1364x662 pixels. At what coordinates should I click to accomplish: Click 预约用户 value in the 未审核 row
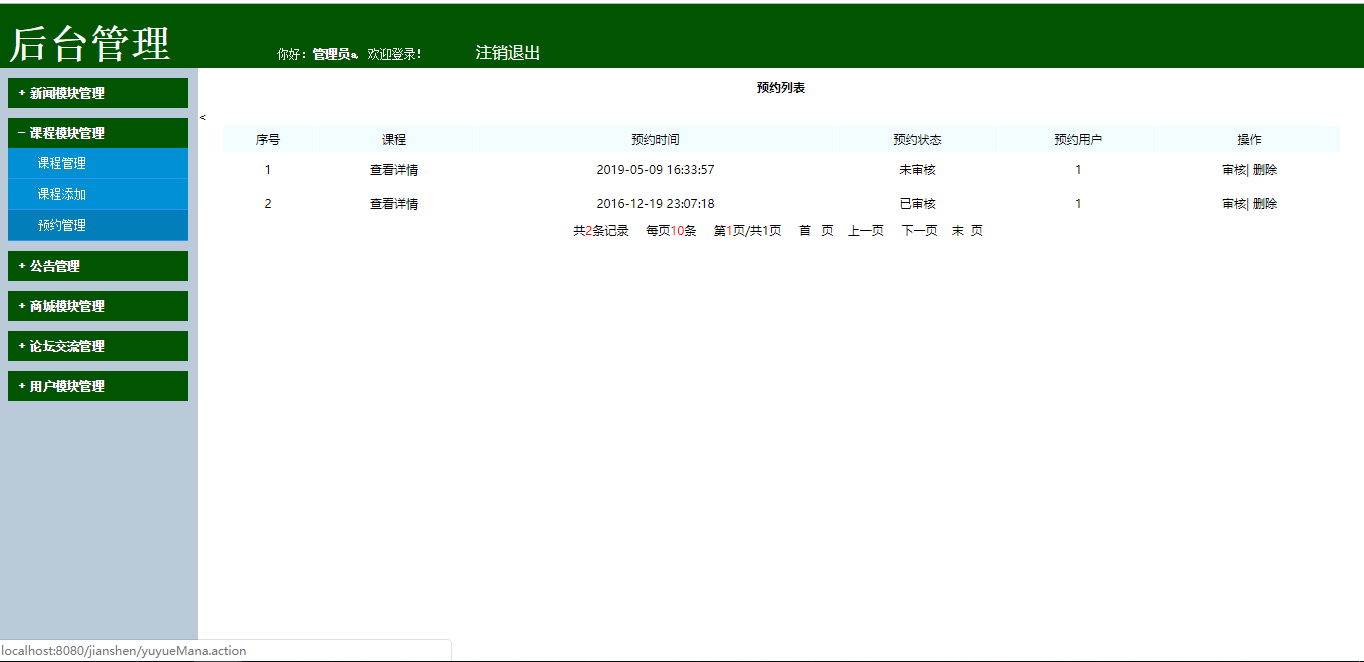tap(1078, 170)
